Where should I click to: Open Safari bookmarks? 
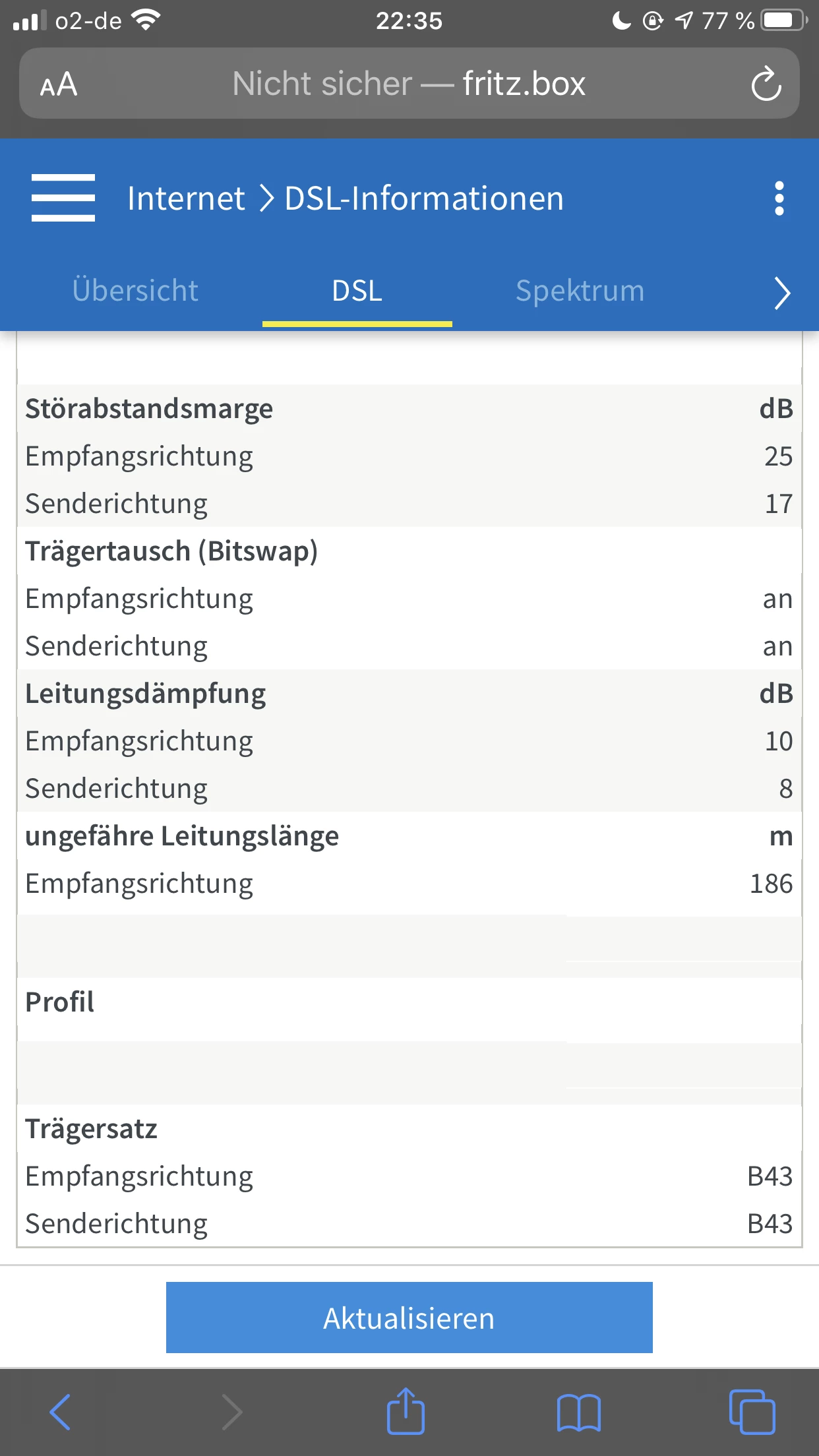pyautogui.click(x=578, y=1412)
